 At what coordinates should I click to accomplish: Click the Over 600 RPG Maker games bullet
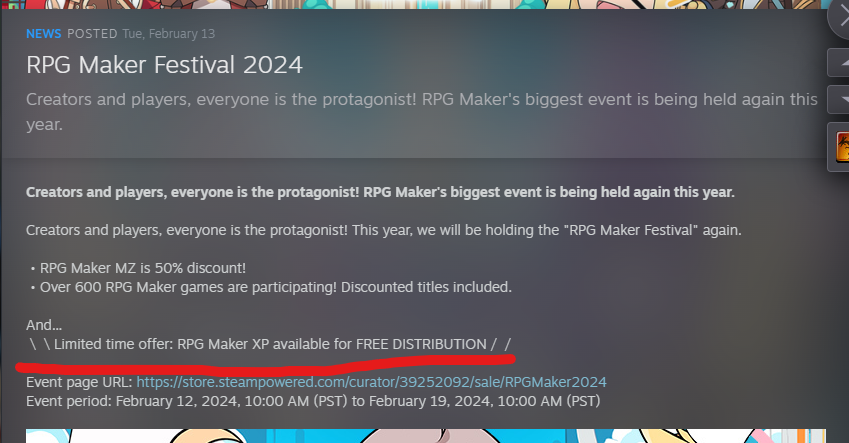coord(271,287)
